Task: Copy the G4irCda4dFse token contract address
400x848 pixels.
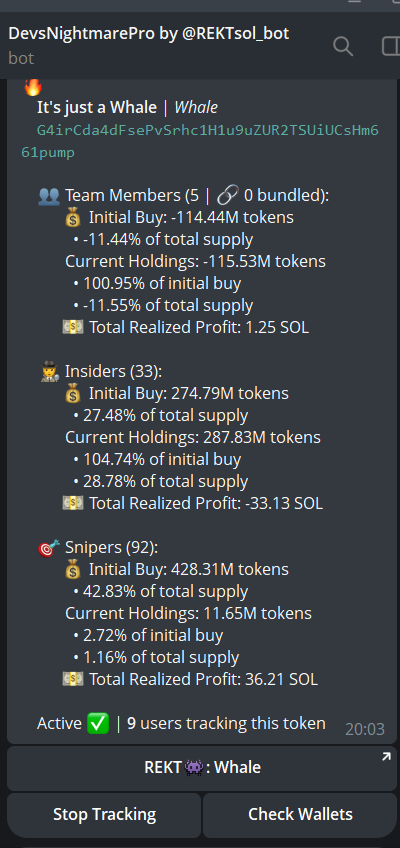Action: (x=200, y=142)
